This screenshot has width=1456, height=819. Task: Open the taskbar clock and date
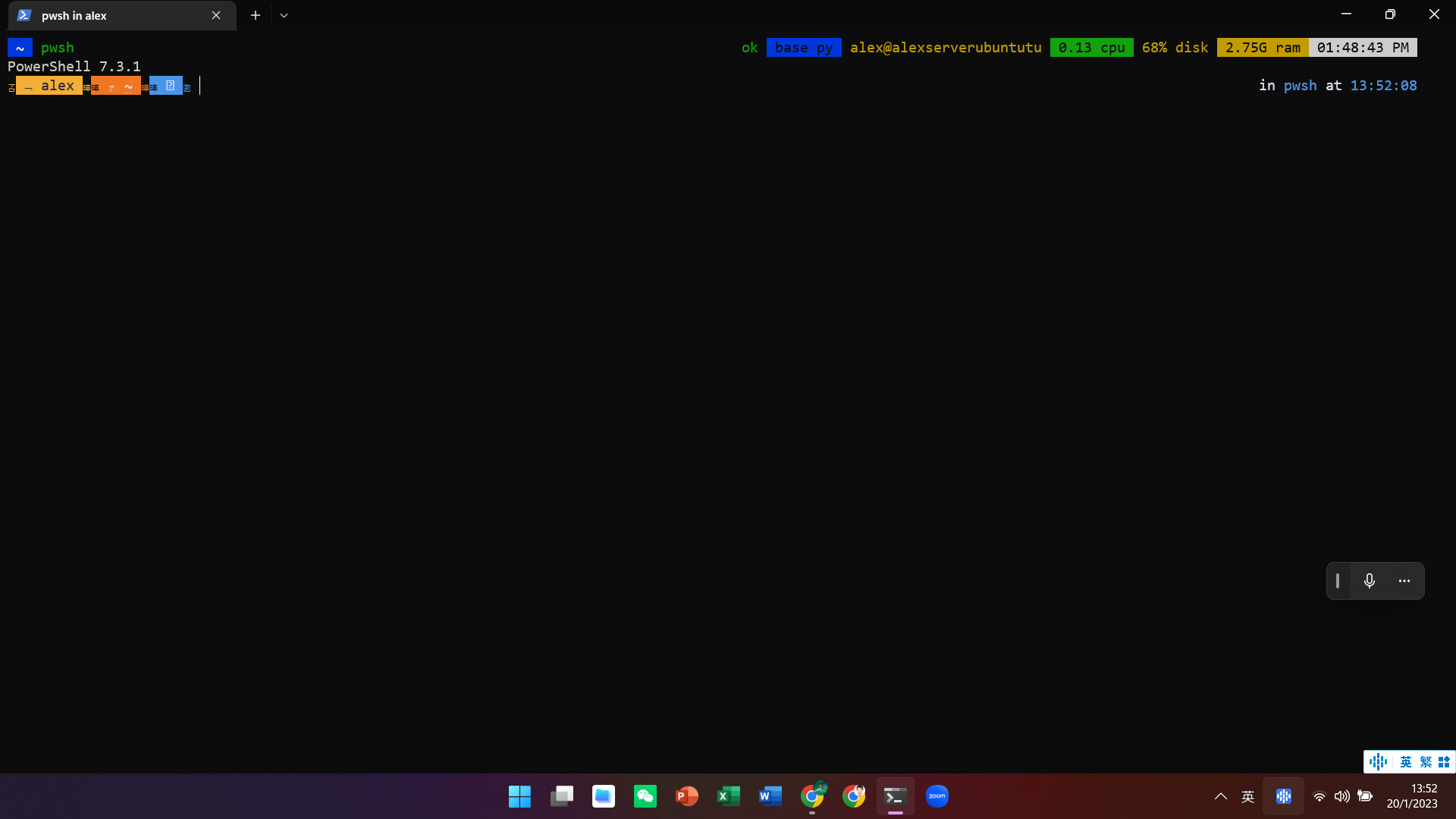coord(1412,796)
